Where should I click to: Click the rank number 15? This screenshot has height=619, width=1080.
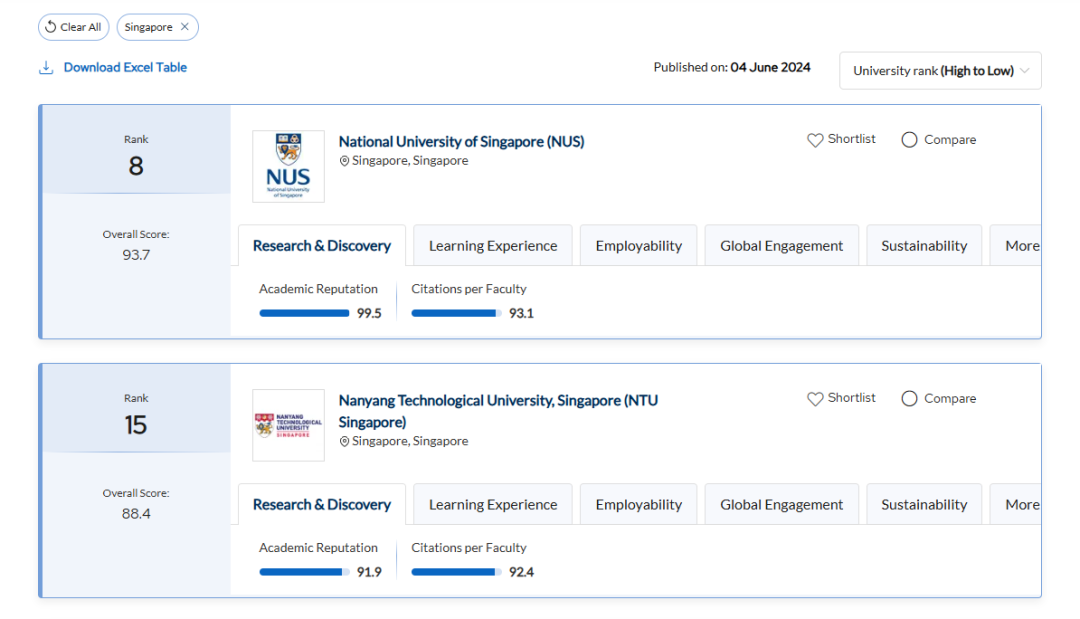click(x=136, y=425)
